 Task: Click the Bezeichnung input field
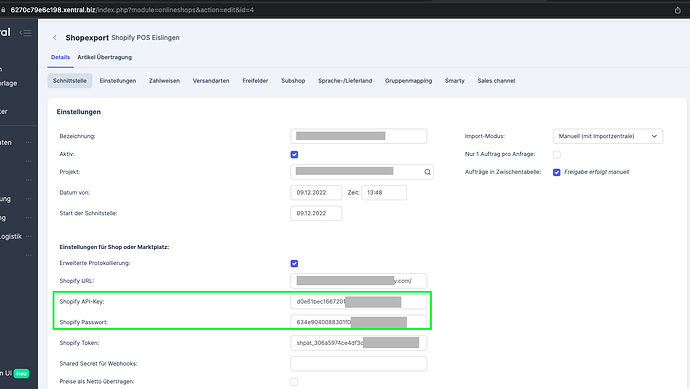coord(359,136)
